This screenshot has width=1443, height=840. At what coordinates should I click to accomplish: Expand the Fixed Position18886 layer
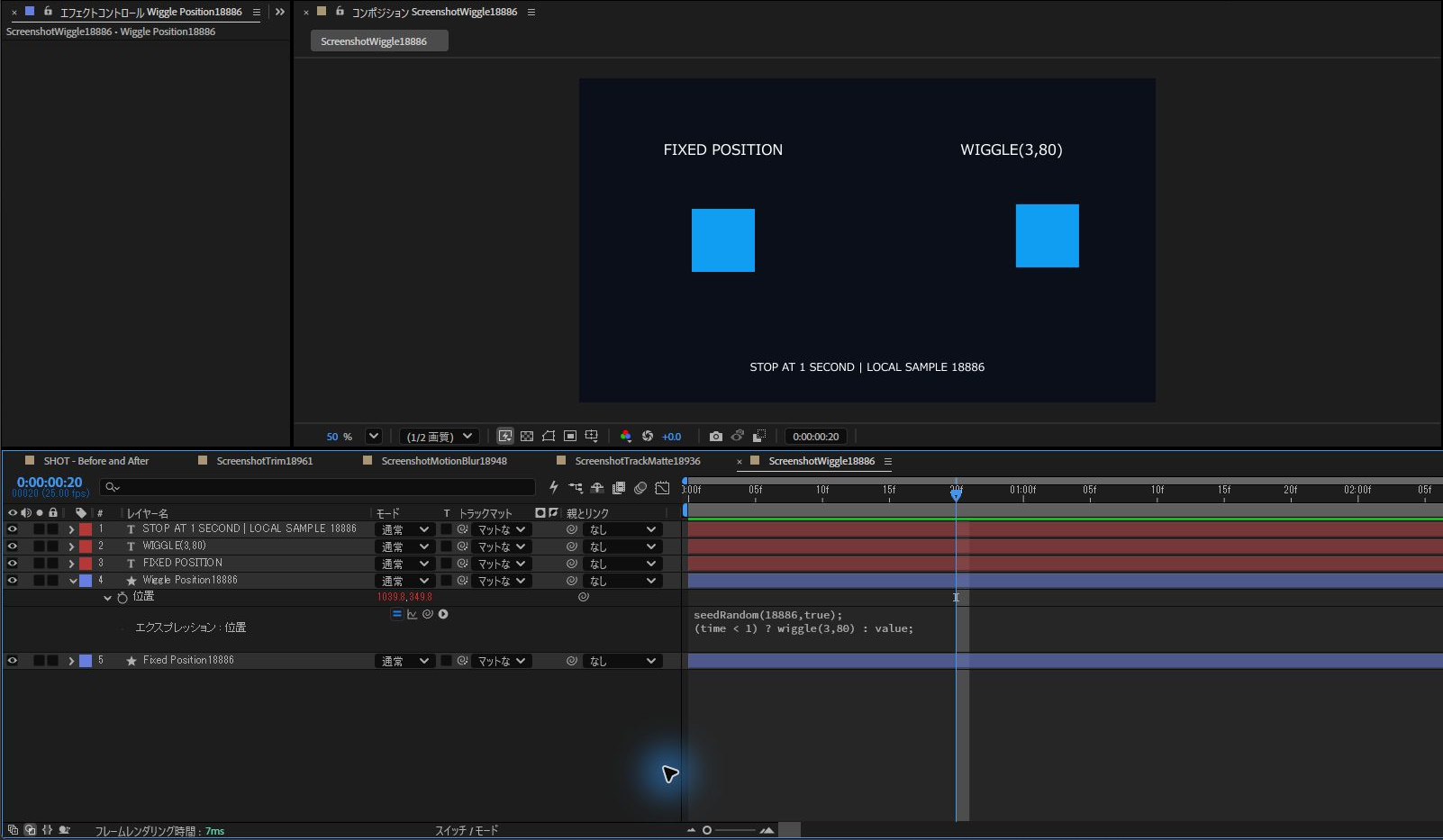tap(72, 661)
